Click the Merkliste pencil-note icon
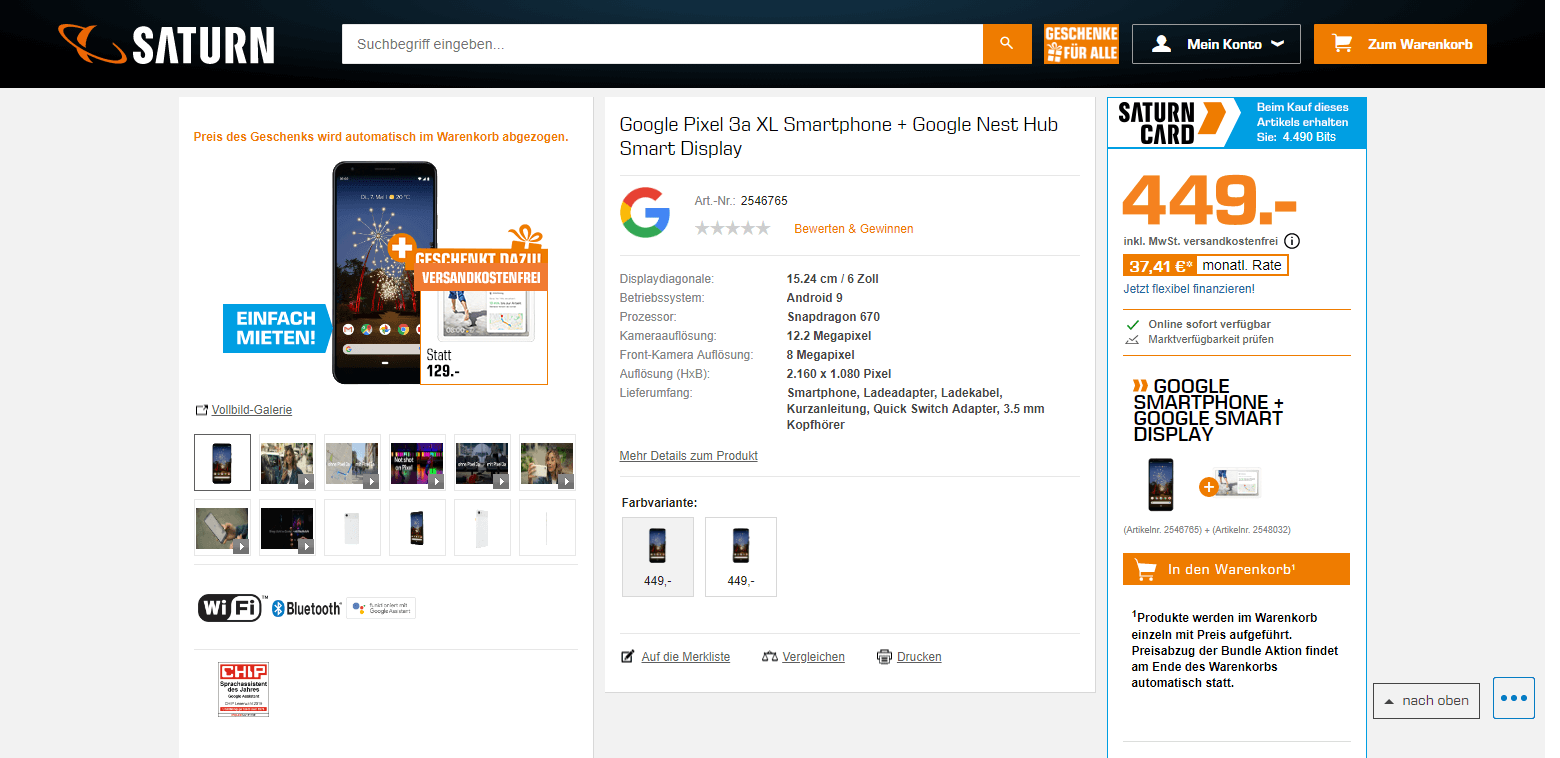The width and height of the screenshot is (1560, 758). pyautogui.click(x=628, y=657)
